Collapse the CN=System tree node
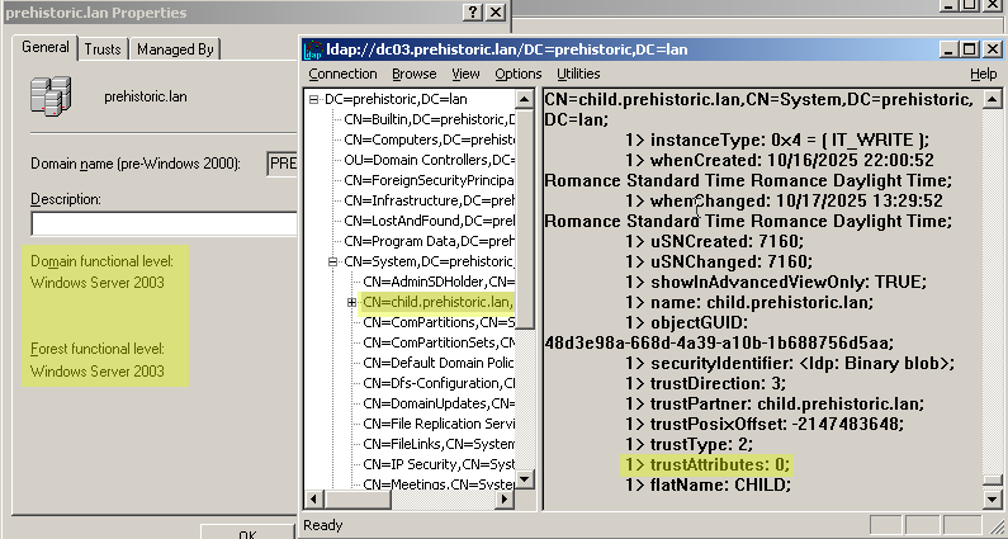Viewport: 1008px width, 540px height. click(x=332, y=262)
